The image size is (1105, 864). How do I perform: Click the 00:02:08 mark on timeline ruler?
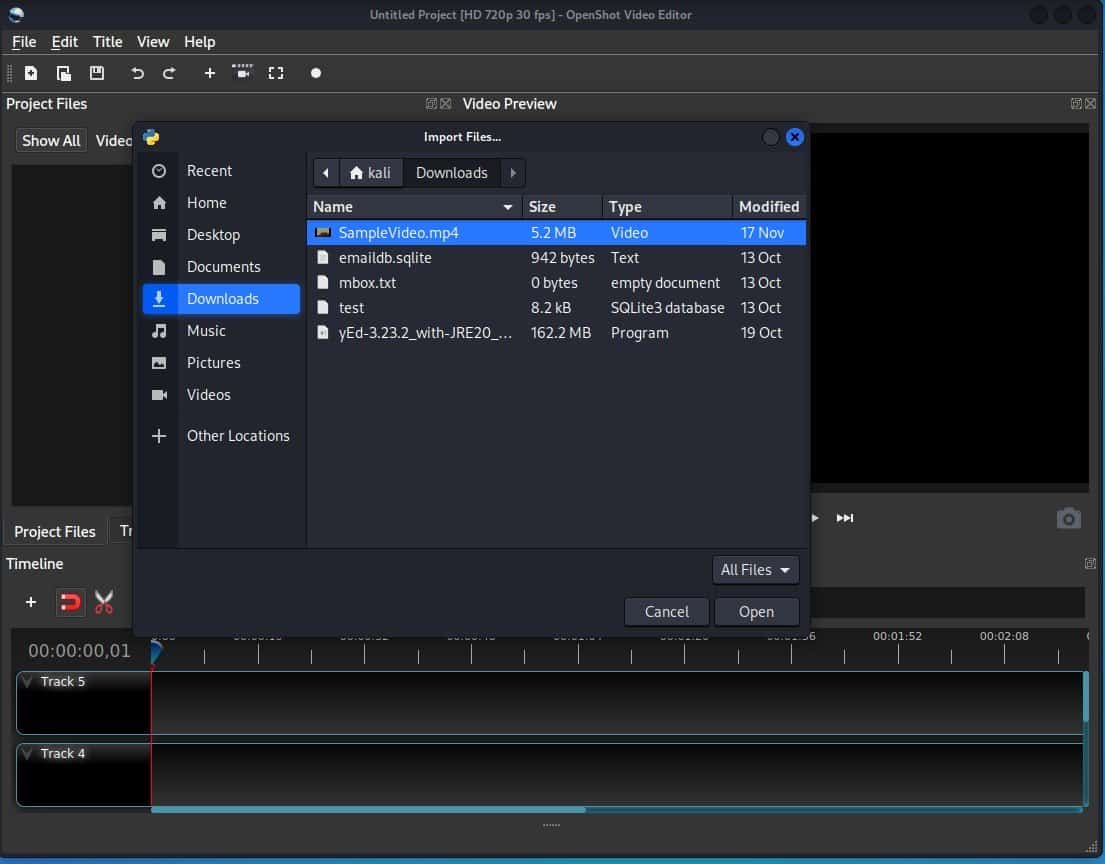pyautogui.click(x=1004, y=636)
